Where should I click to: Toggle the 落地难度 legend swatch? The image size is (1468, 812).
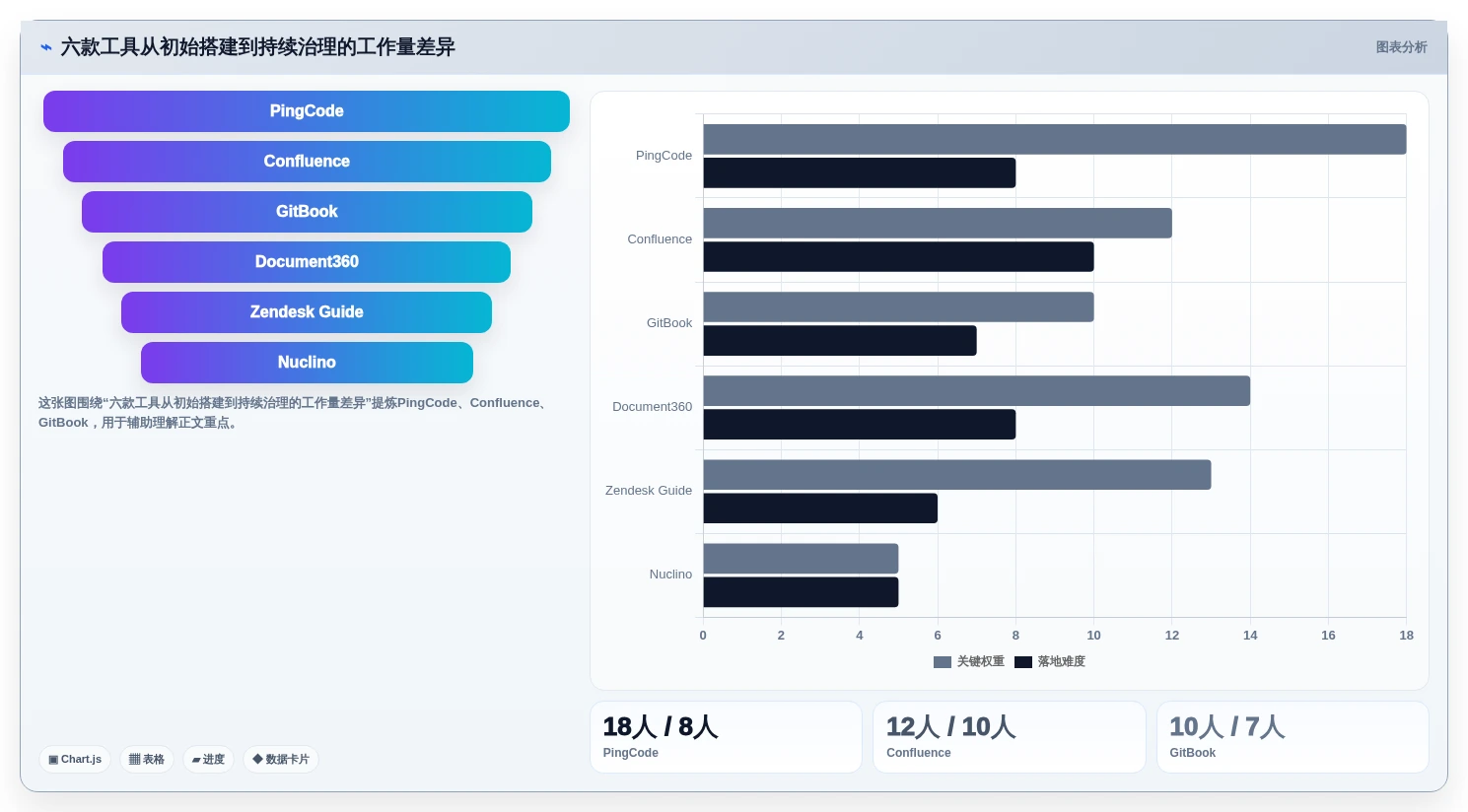coord(1022,662)
